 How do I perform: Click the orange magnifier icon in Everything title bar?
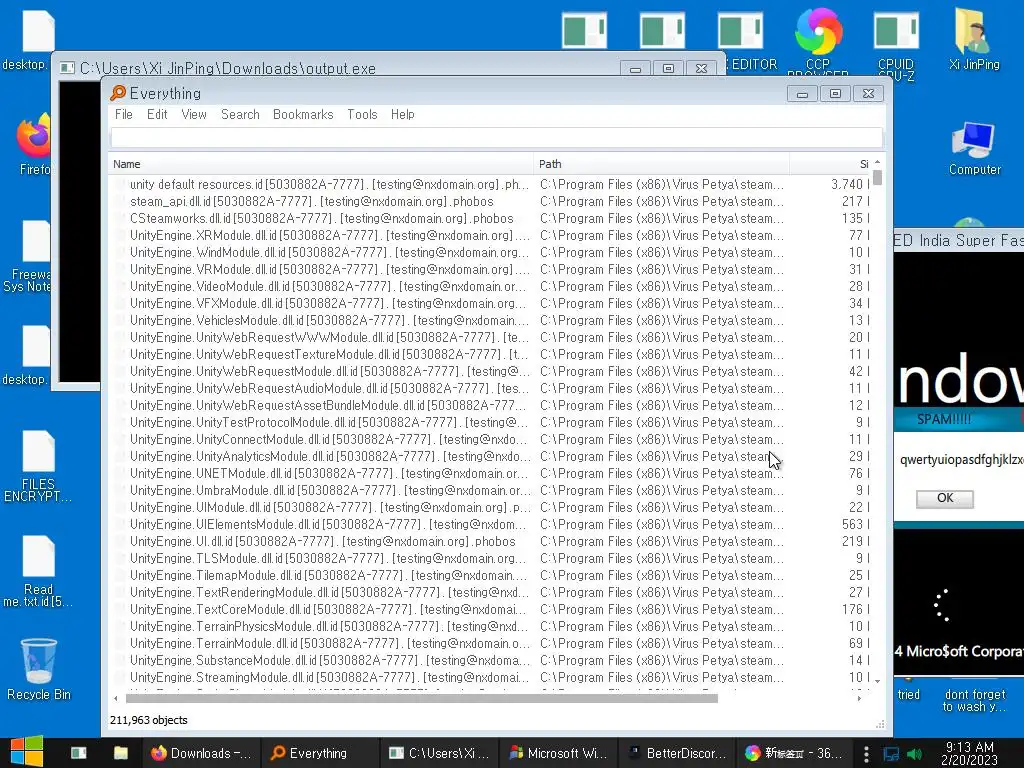pos(118,93)
